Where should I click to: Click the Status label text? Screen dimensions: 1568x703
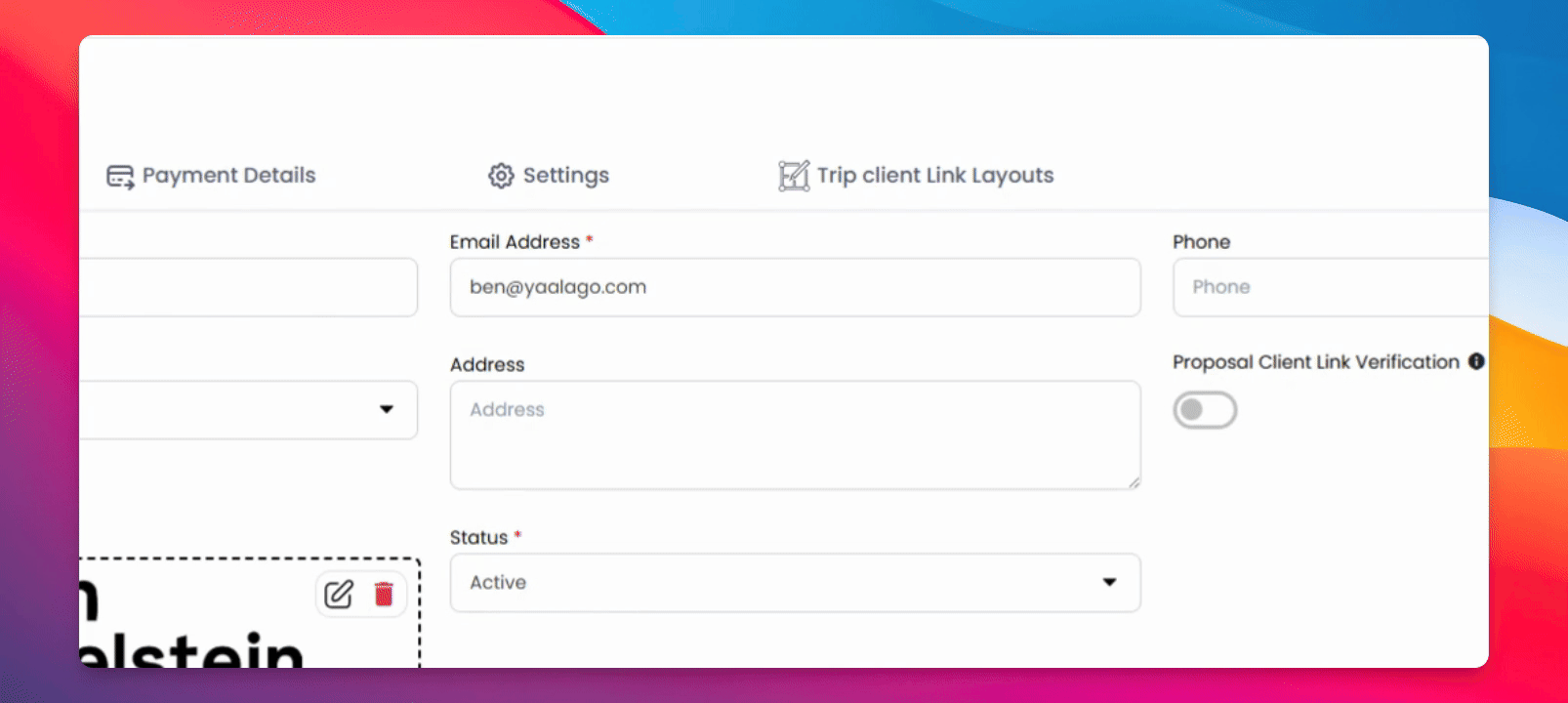tap(478, 537)
